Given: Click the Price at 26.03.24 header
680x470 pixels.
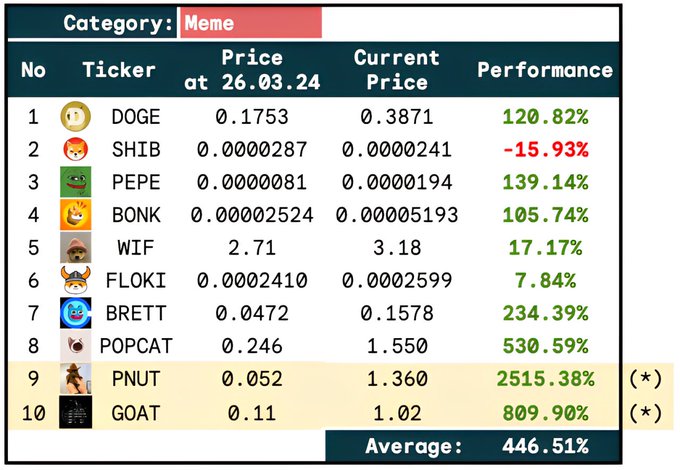Looking at the screenshot, I should point(252,70).
